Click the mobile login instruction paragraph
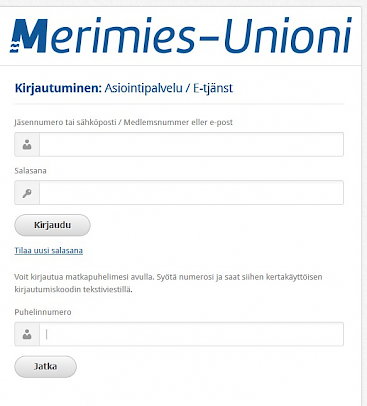The width and height of the screenshot is (367, 406). [x=168, y=283]
